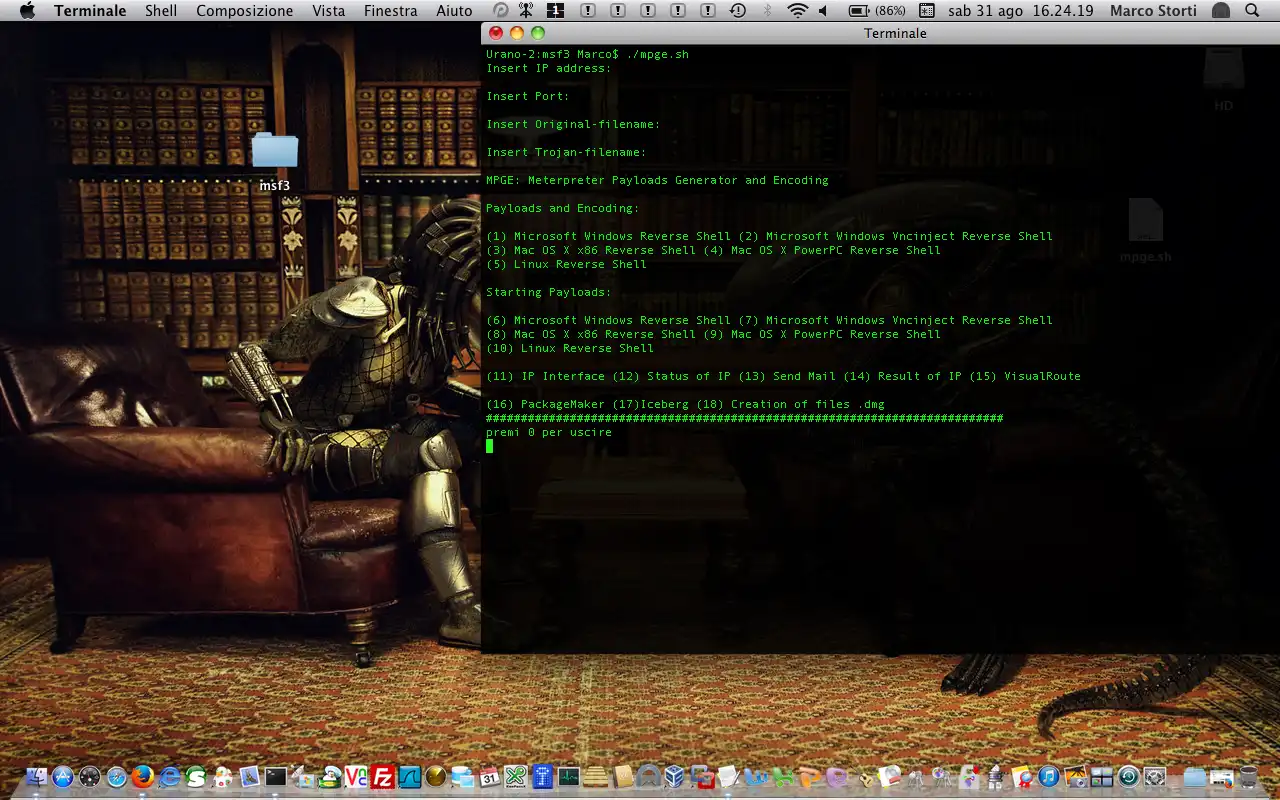Open Microsoft PowerPoint icon in Dock
The image size is (1280, 800).
[810, 777]
